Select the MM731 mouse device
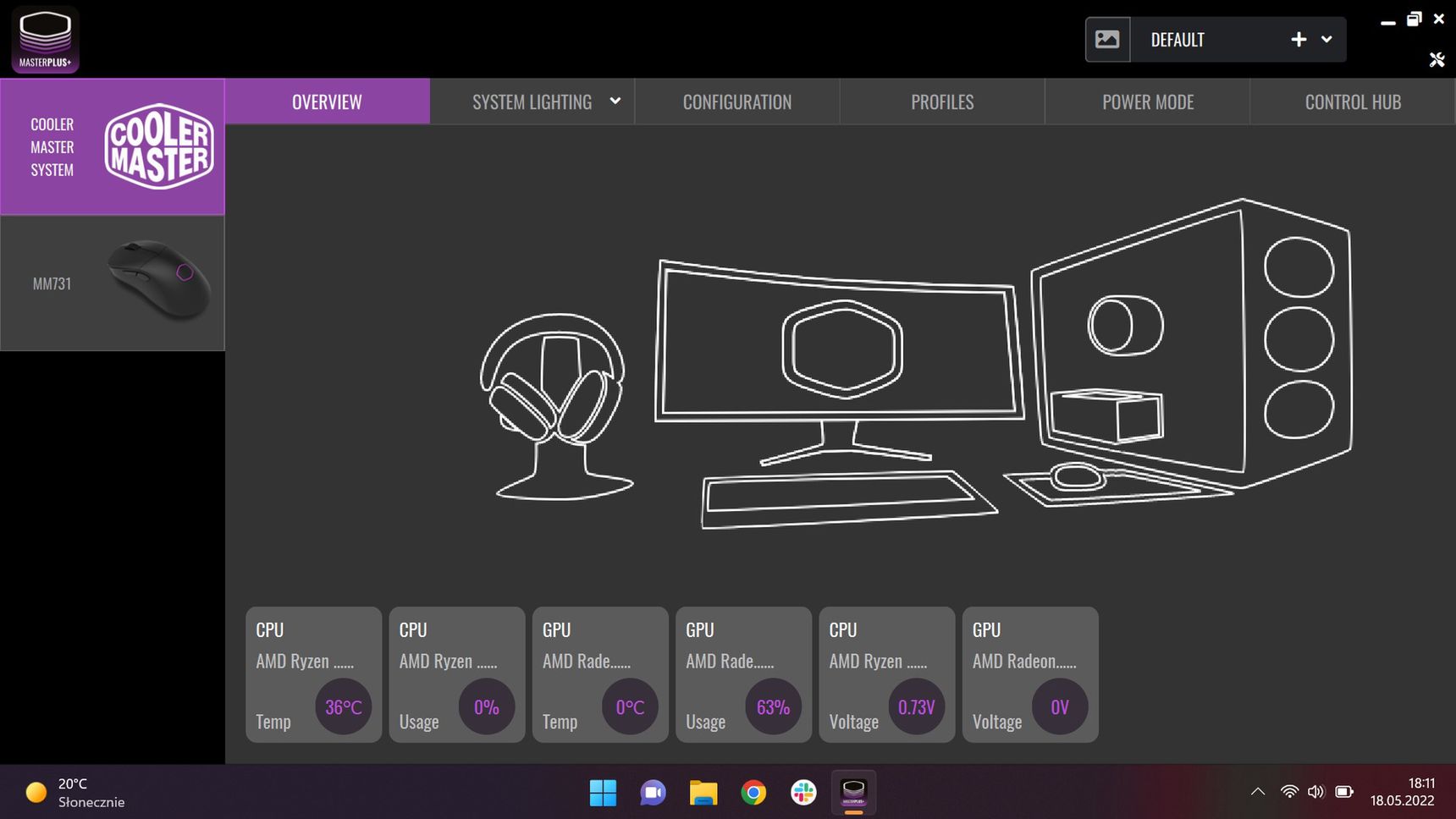The width and height of the screenshot is (1456, 819). click(113, 283)
